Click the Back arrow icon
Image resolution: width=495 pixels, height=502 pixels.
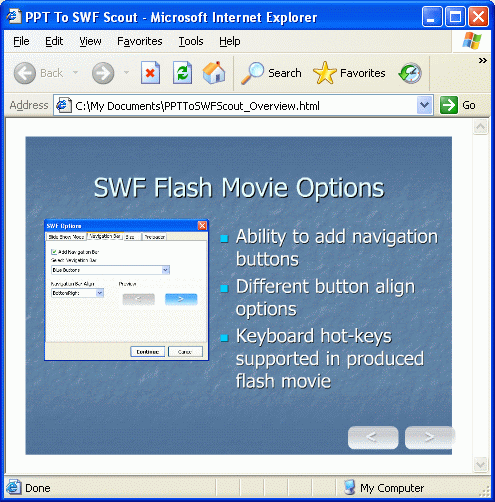coord(25,73)
